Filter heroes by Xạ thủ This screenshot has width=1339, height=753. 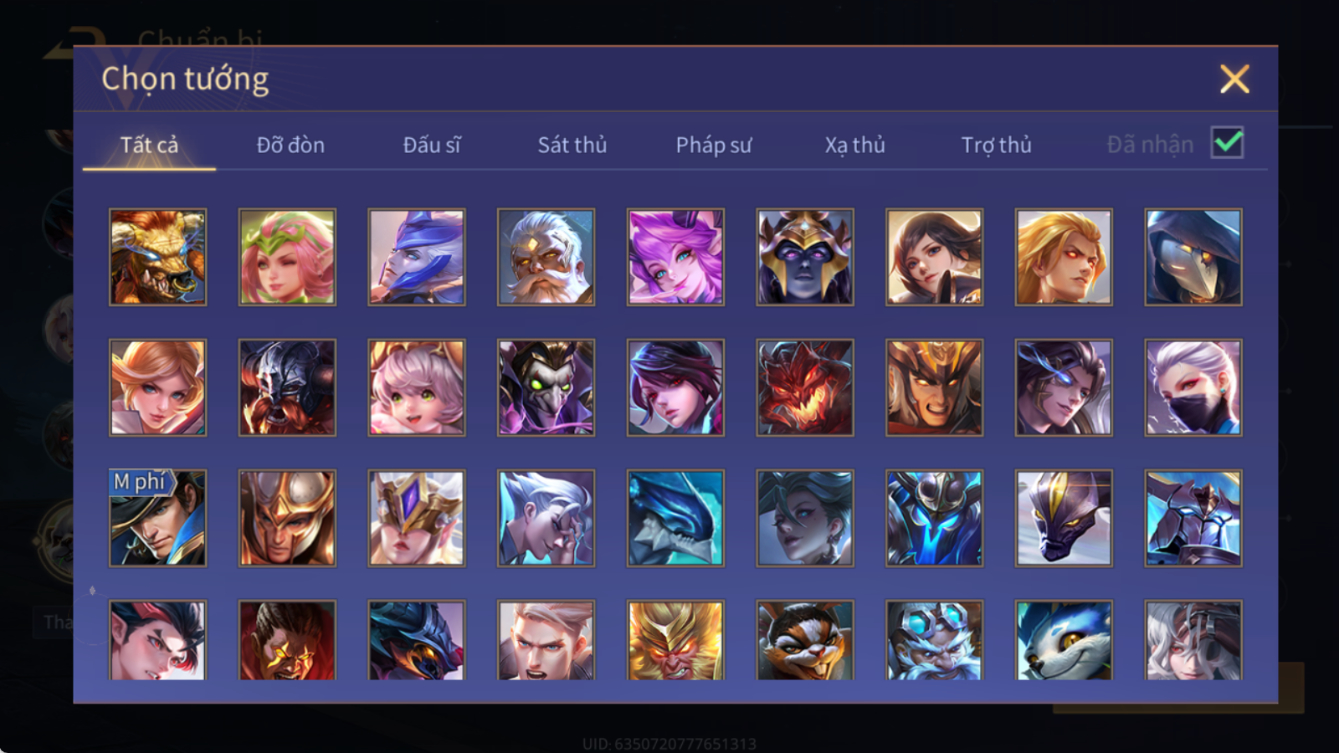[x=855, y=145]
